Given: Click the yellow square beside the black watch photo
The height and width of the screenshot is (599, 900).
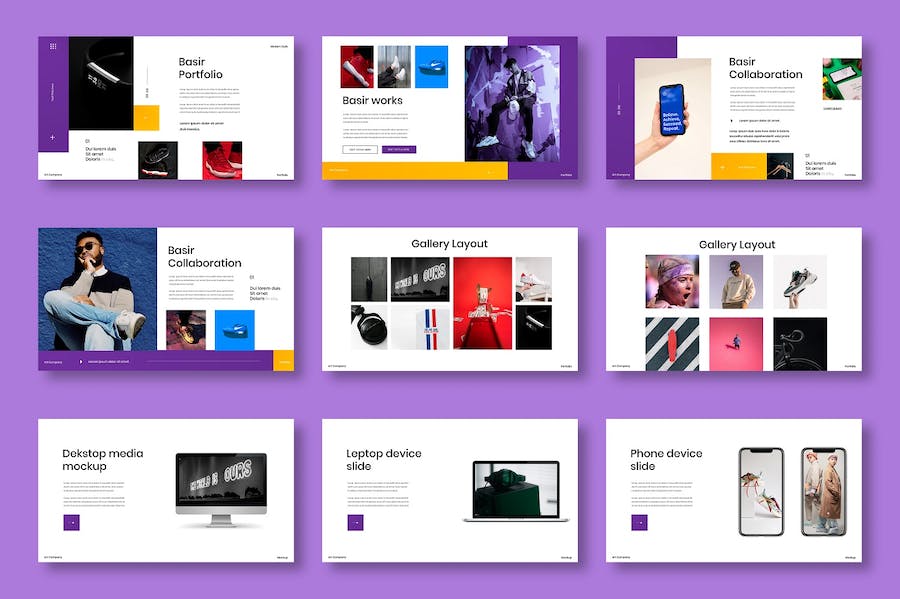Looking at the screenshot, I should click(146, 117).
